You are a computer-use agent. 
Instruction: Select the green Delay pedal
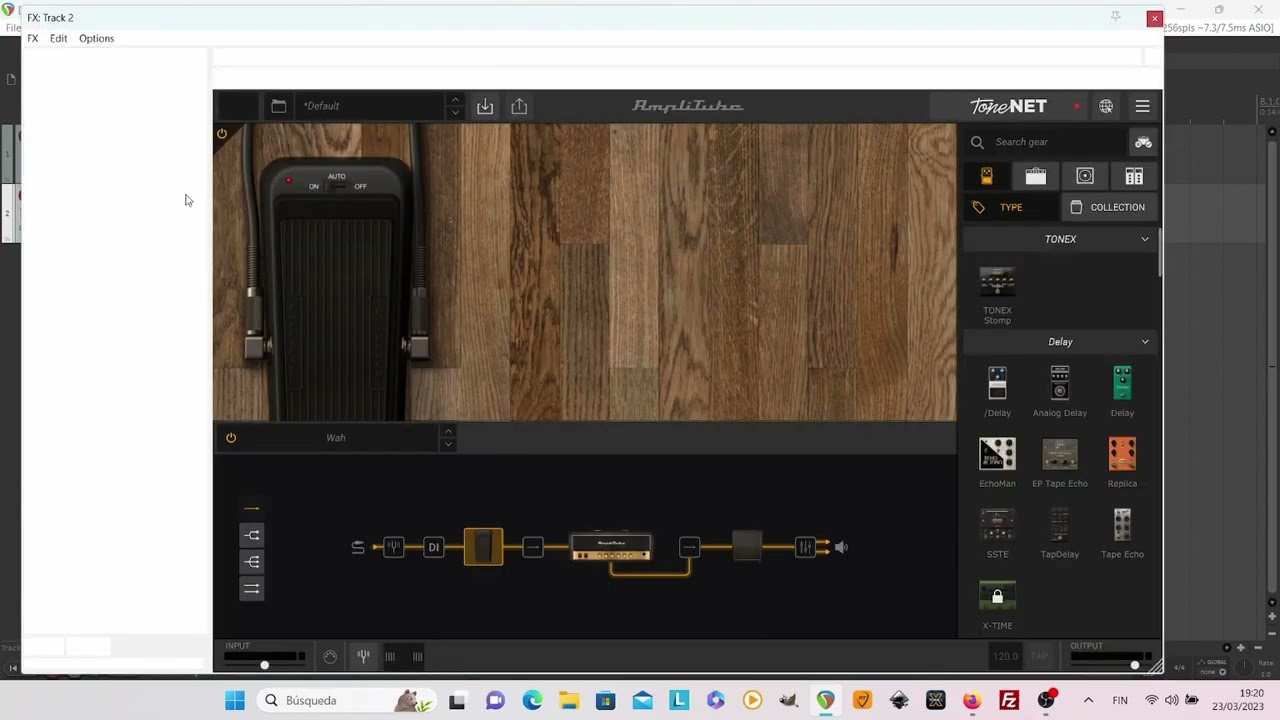click(1122, 383)
